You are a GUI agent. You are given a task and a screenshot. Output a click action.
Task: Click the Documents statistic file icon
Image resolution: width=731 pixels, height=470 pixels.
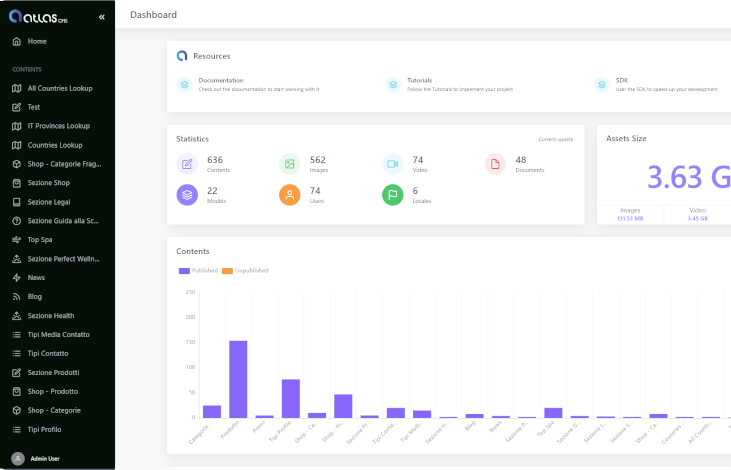(495, 164)
